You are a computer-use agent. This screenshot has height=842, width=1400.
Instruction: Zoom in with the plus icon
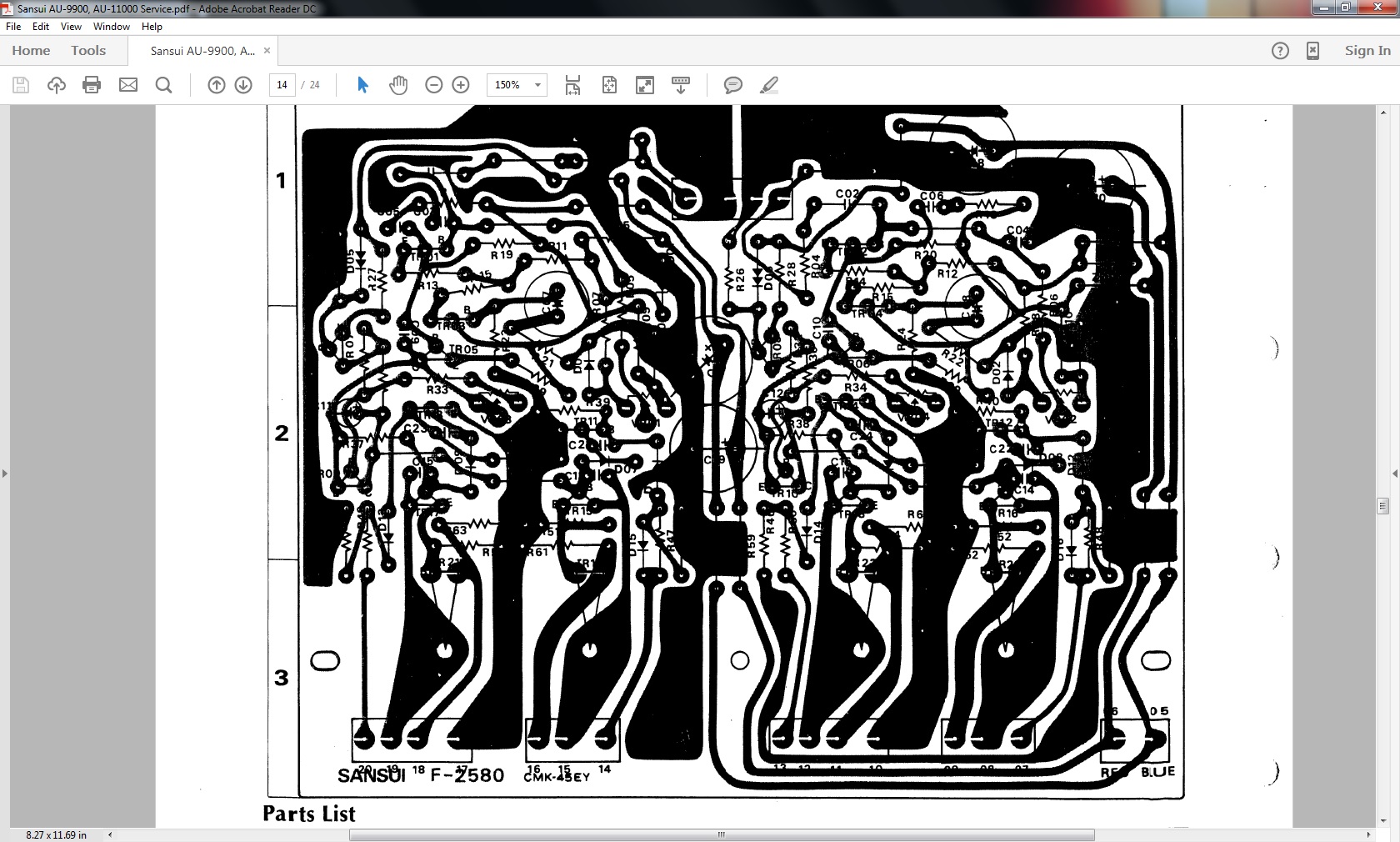pos(461,85)
